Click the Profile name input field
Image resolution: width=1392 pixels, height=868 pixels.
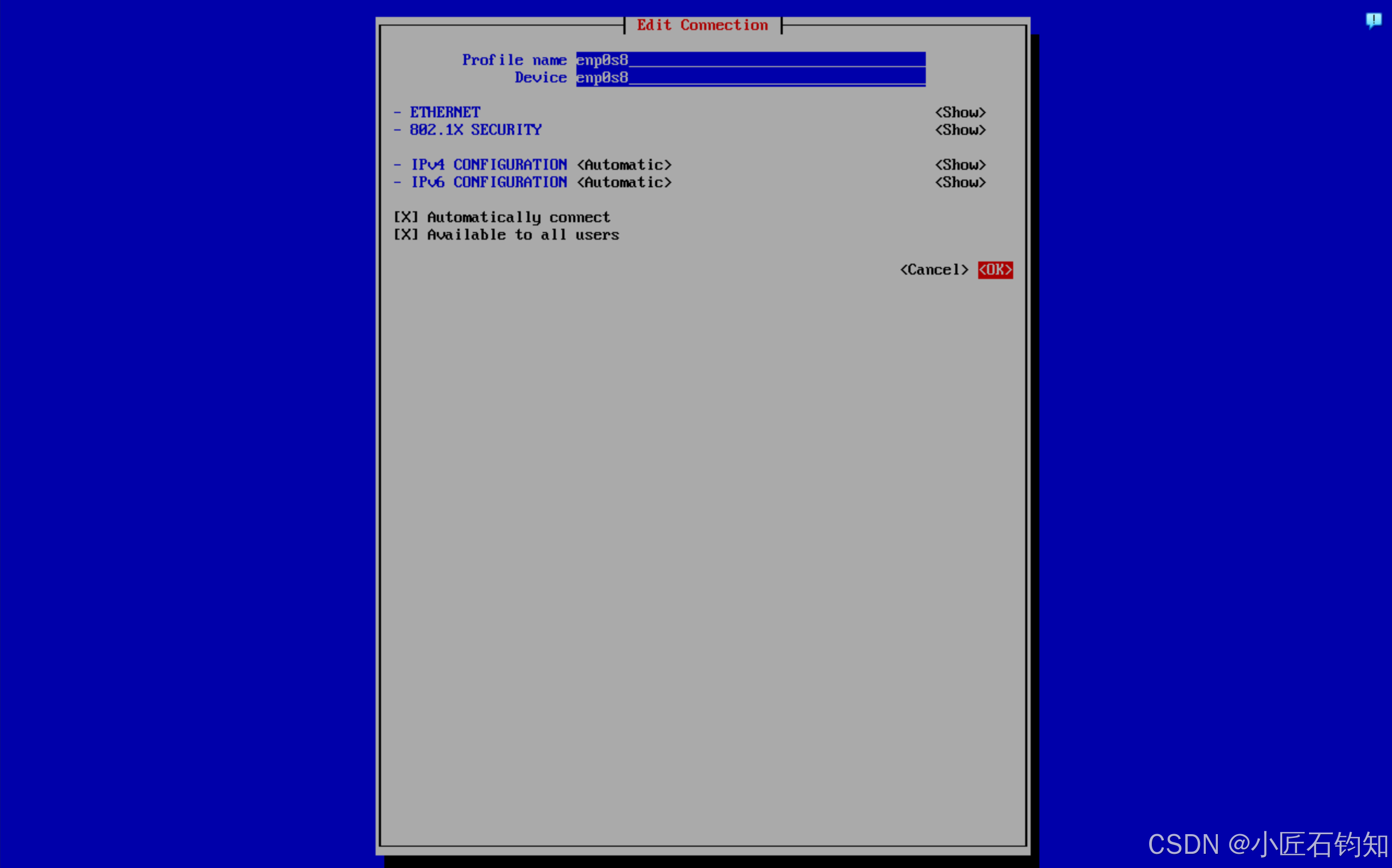pos(750,60)
